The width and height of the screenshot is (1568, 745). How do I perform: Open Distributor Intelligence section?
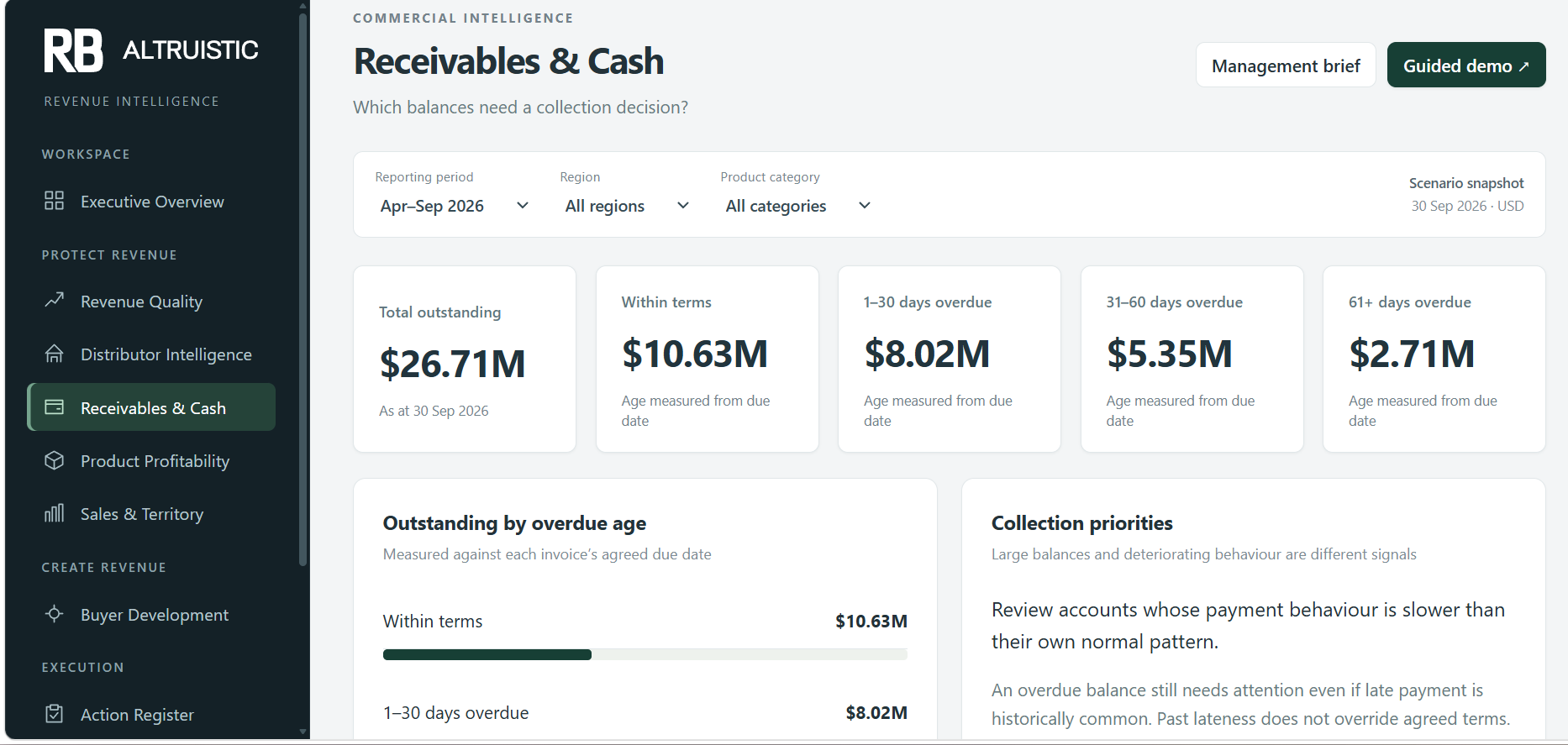click(151, 354)
